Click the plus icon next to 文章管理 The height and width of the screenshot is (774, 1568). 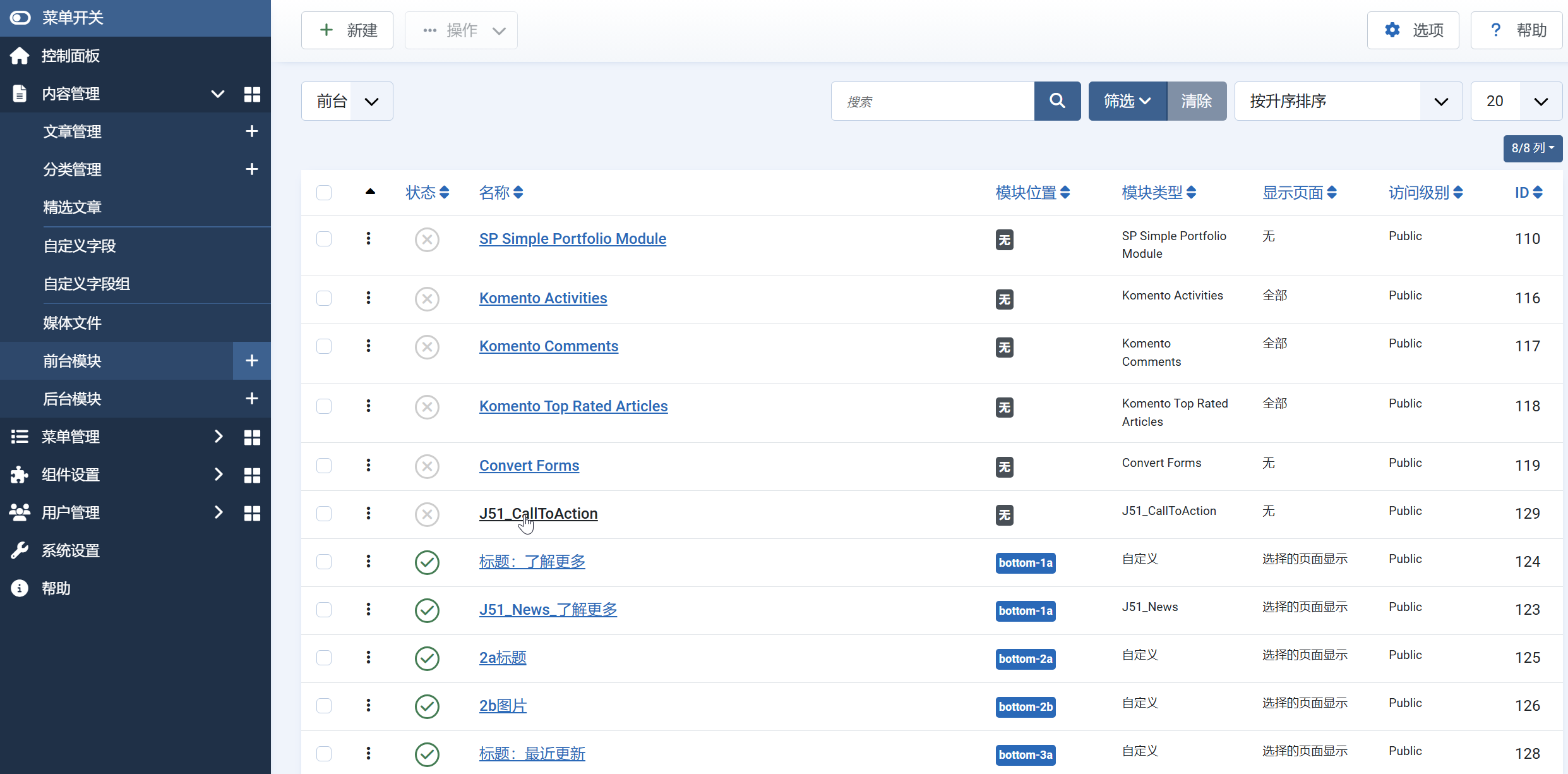[251, 131]
